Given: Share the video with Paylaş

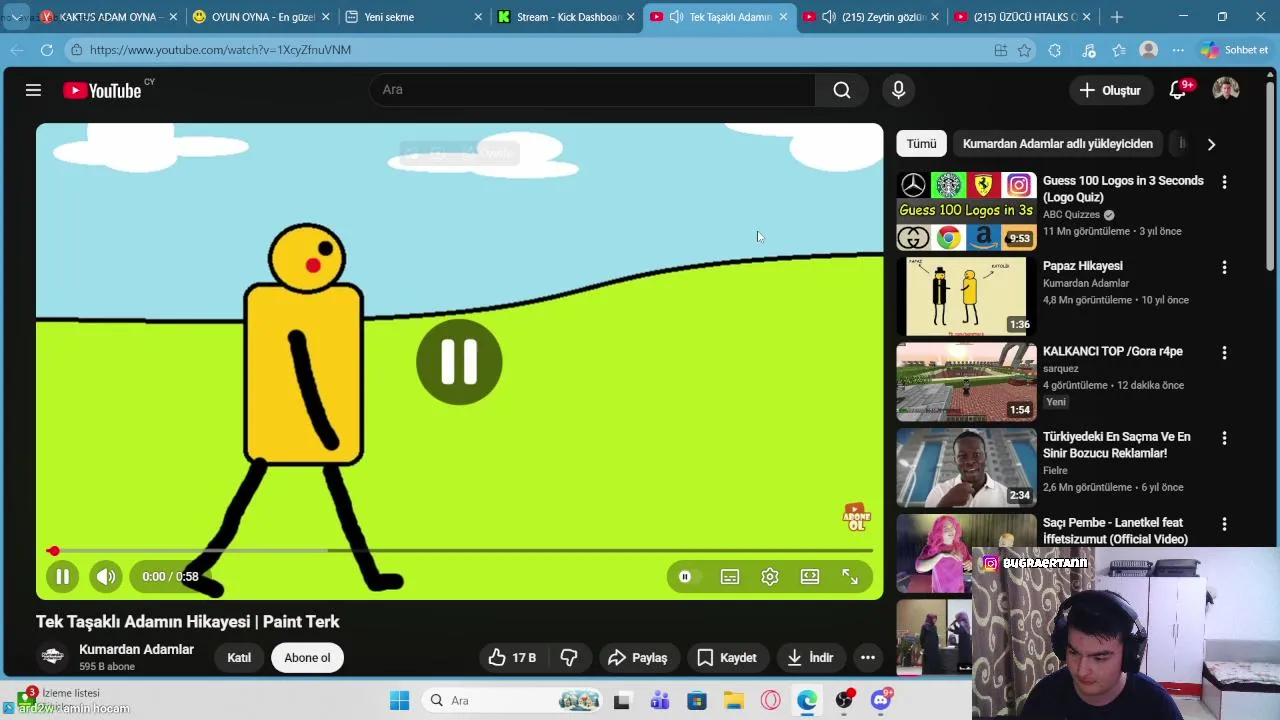Looking at the screenshot, I should tap(637, 657).
